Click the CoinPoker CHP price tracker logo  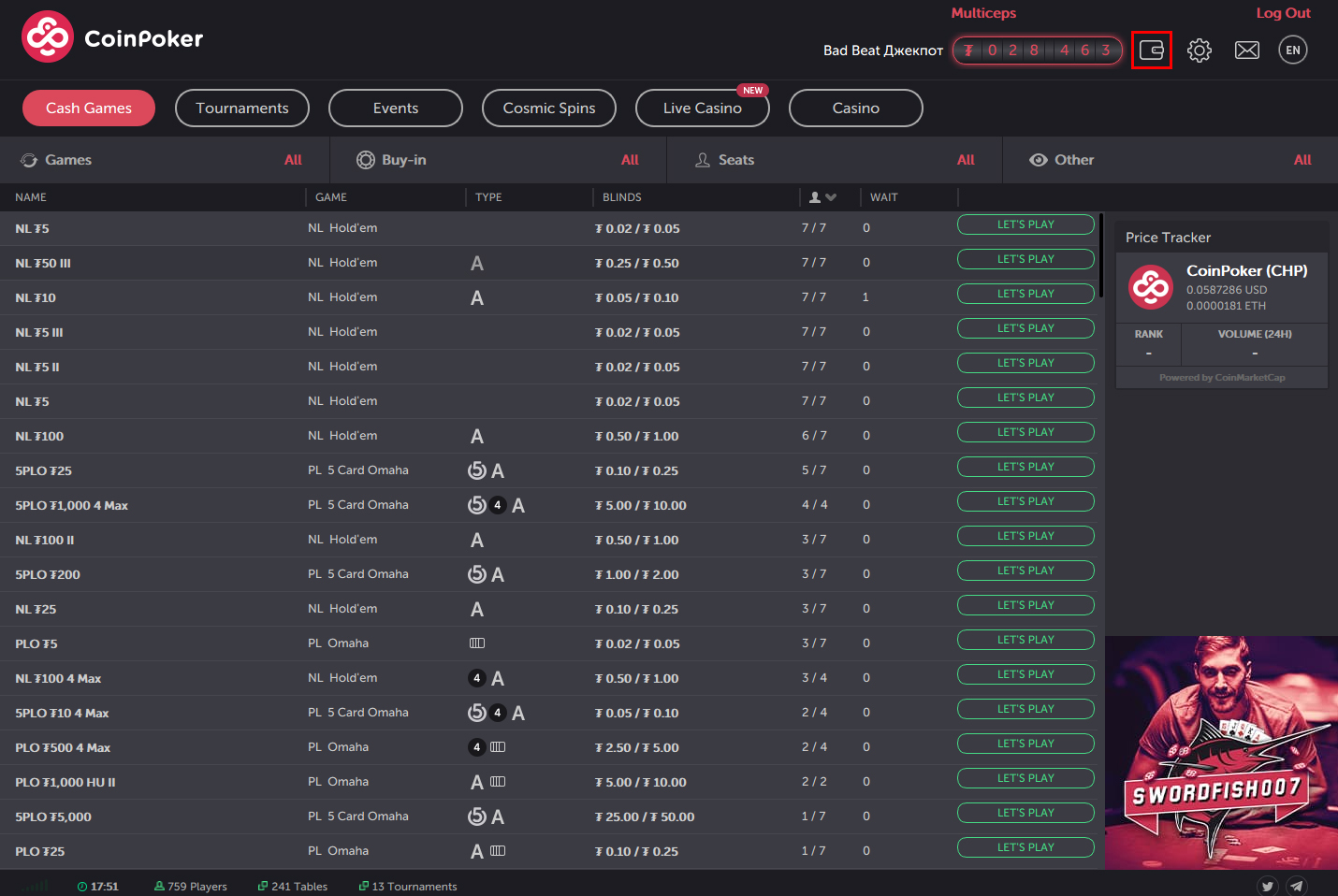(x=1150, y=287)
